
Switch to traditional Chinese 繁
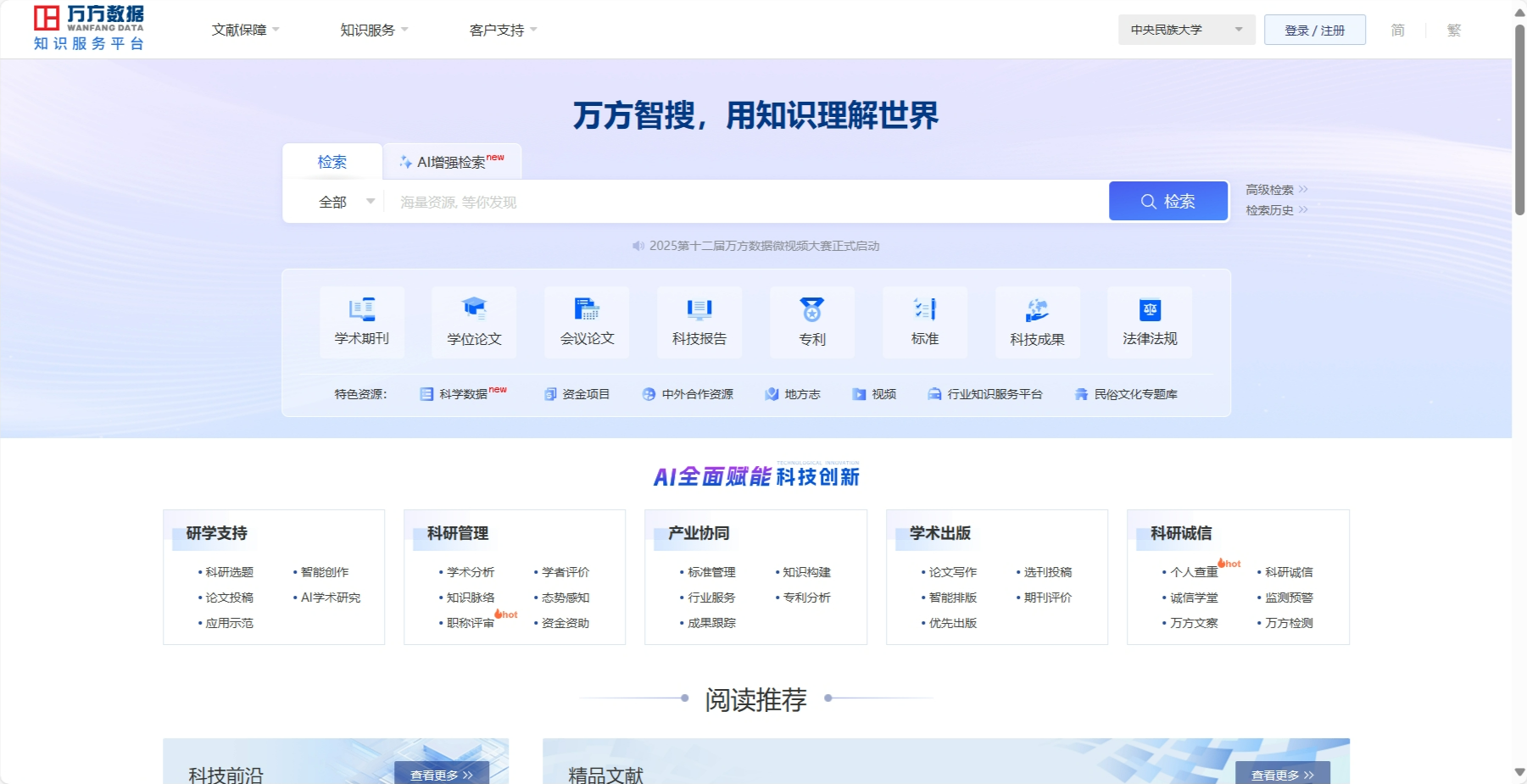point(1454,30)
